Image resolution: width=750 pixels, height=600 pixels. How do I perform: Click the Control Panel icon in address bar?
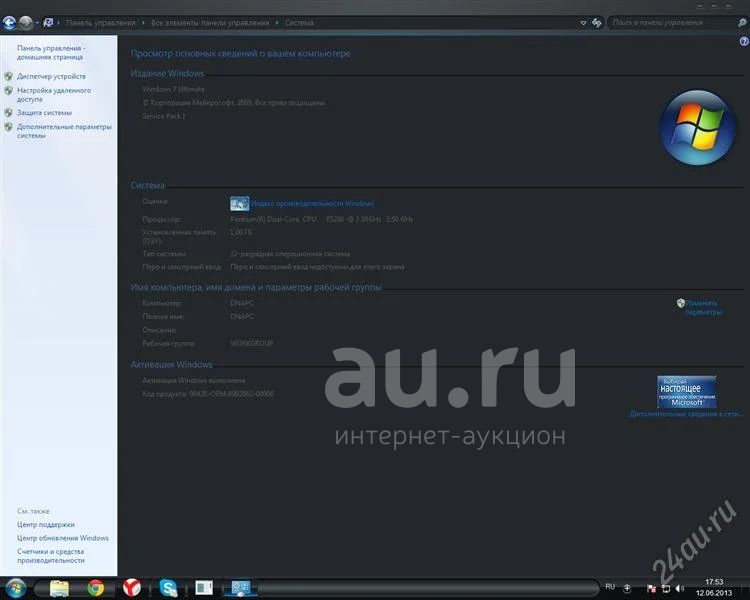pos(48,22)
